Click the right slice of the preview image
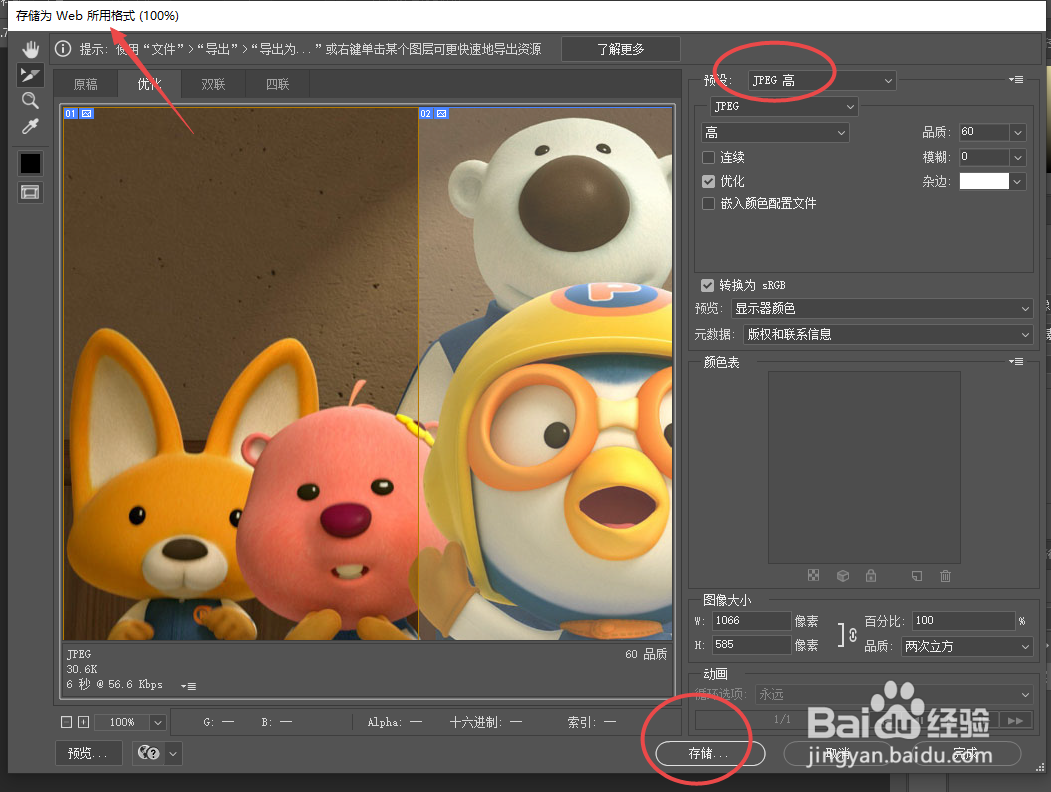Viewport: 1051px width, 792px height. click(546, 374)
